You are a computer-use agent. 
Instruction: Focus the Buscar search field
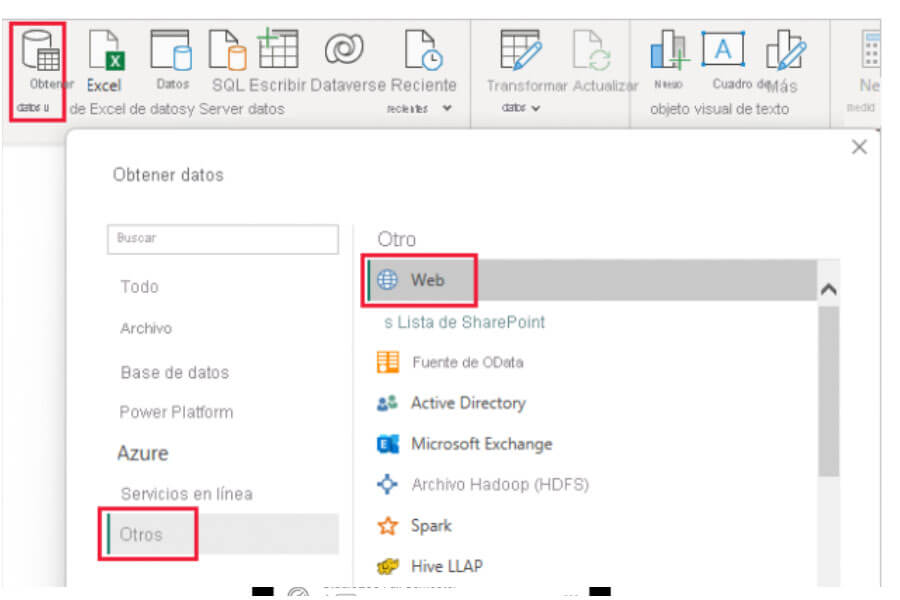click(223, 239)
